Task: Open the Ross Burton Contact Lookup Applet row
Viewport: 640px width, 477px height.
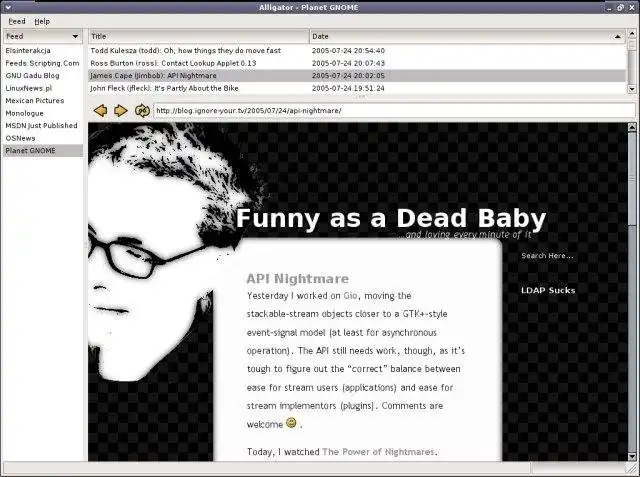Action: [357, 63]
